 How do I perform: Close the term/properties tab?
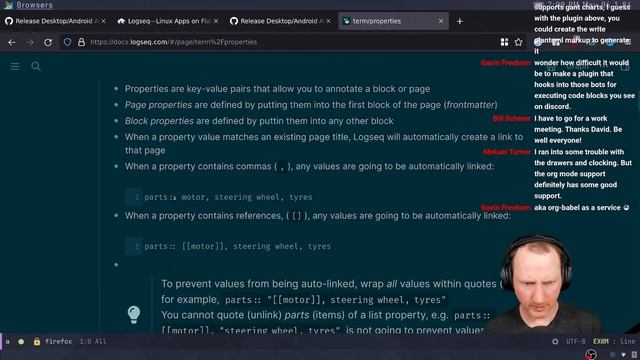[441, 21]
